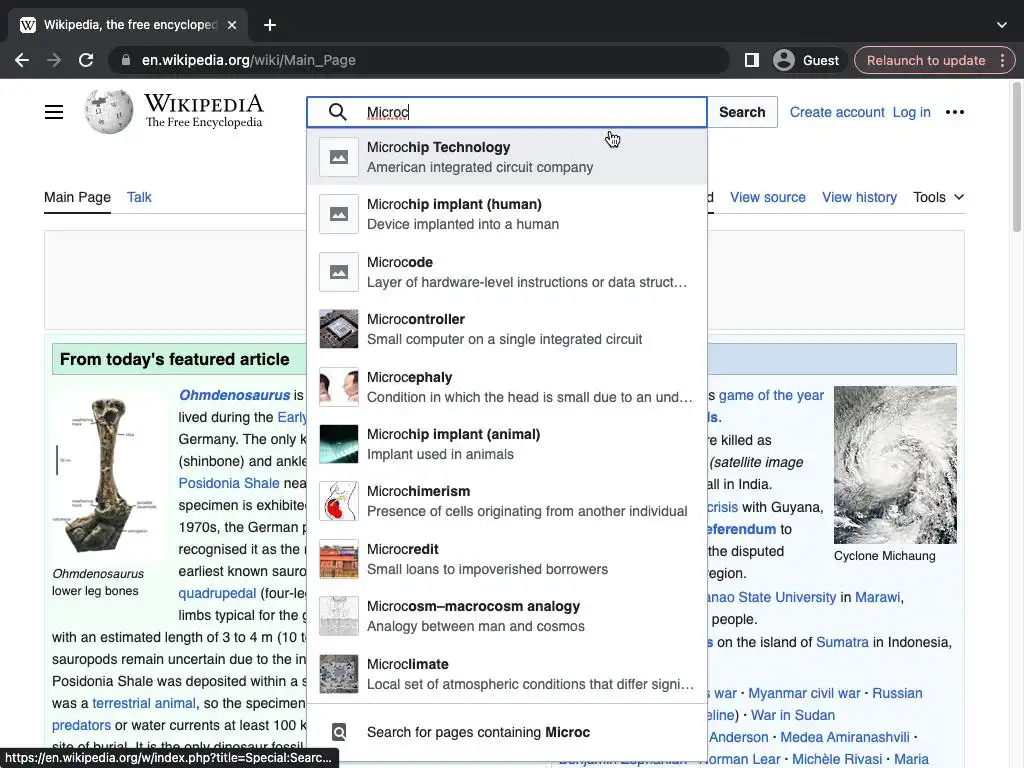Image resolution: width=1024 pixels, height=768 pixels.
Task: Choose Microchimerism suggestion
Action: coord(507,502)
